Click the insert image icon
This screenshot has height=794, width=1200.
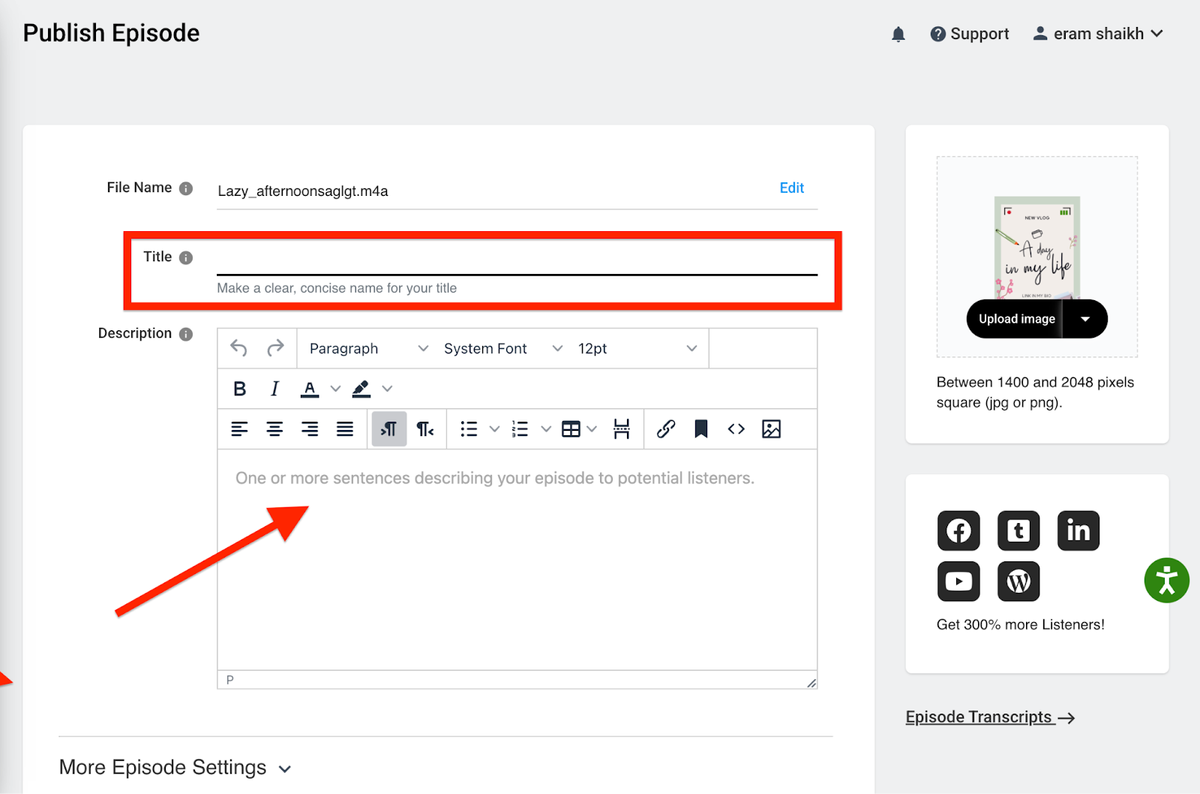771,429
